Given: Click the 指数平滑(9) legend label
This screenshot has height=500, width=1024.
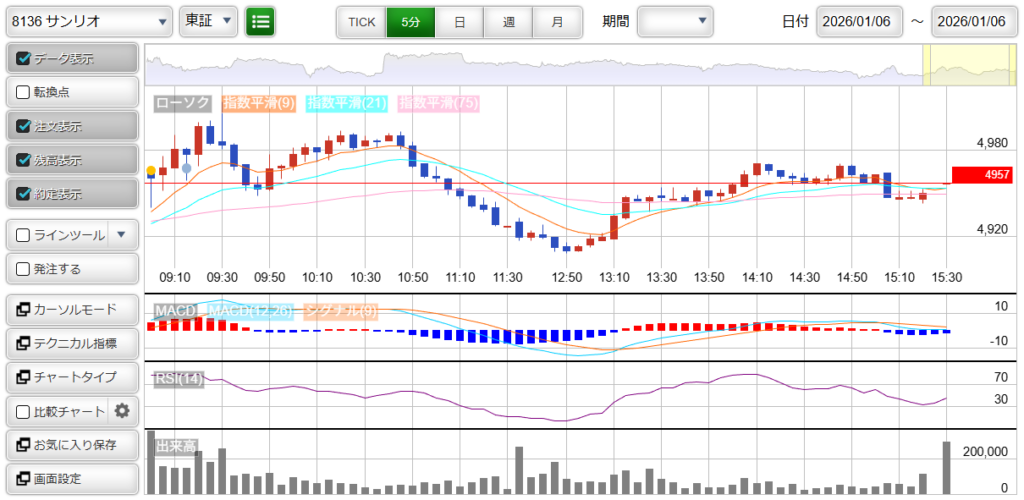Looking at the screenshot, I should pos(258,103).
